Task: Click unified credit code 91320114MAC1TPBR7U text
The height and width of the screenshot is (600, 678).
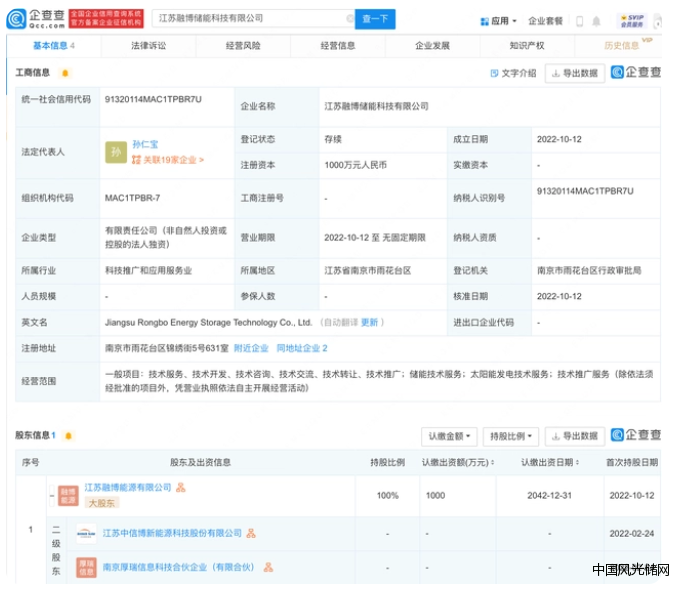Action: pos(153,99)
